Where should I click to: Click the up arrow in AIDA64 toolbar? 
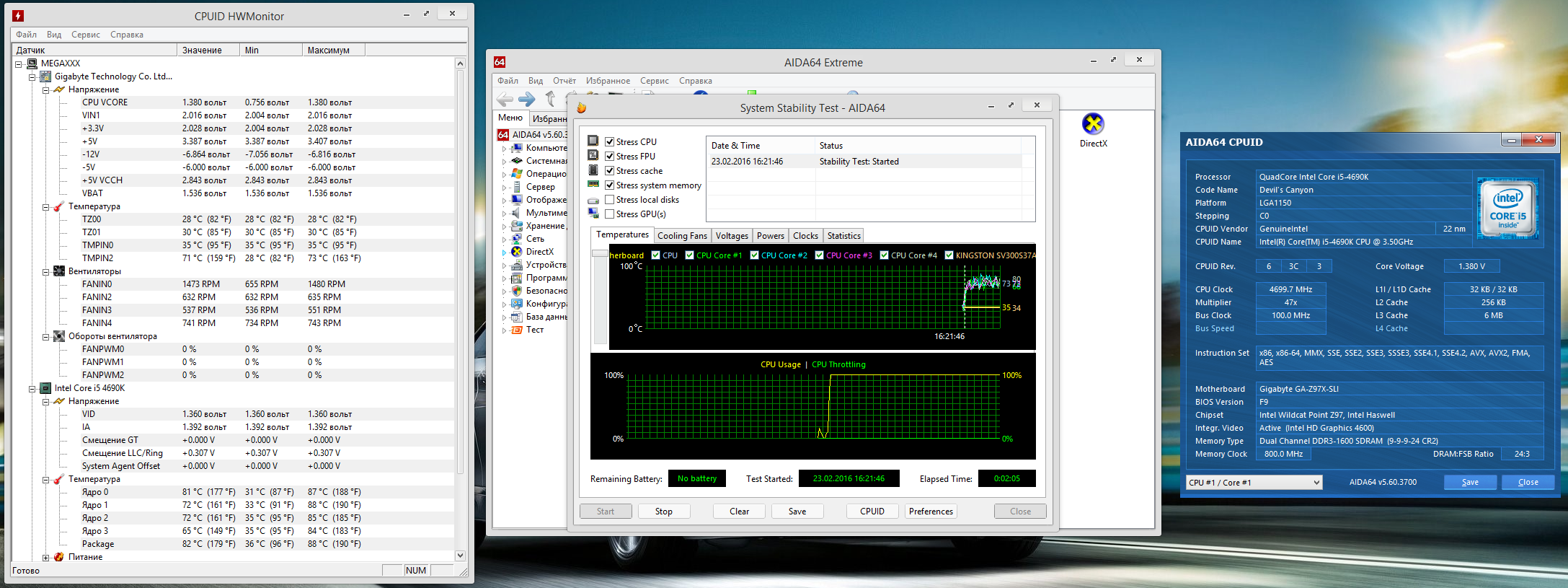coord(551,99)
